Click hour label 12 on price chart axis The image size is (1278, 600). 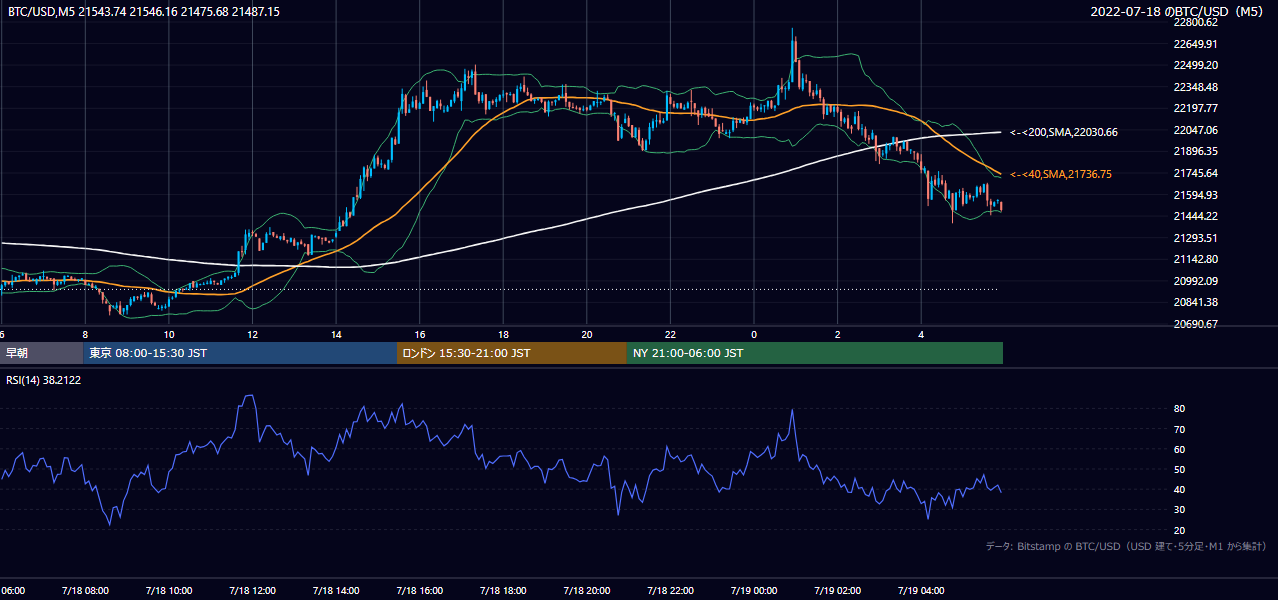click(x=253, y=334)
